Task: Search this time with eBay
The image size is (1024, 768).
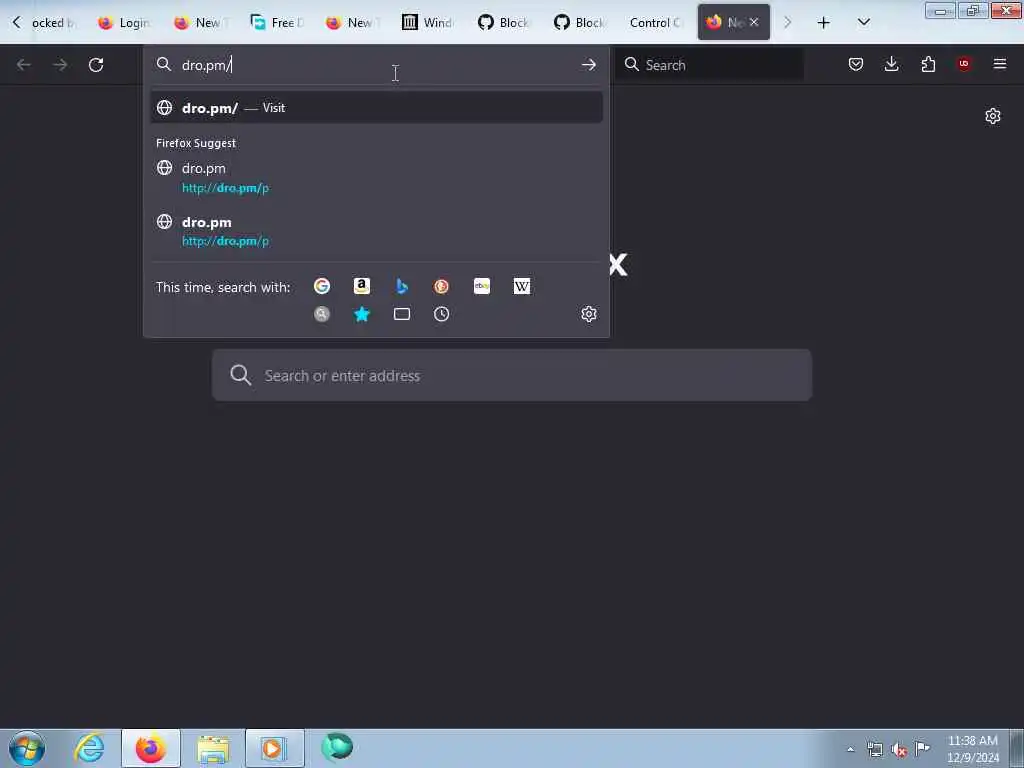Action: [482, 286]
